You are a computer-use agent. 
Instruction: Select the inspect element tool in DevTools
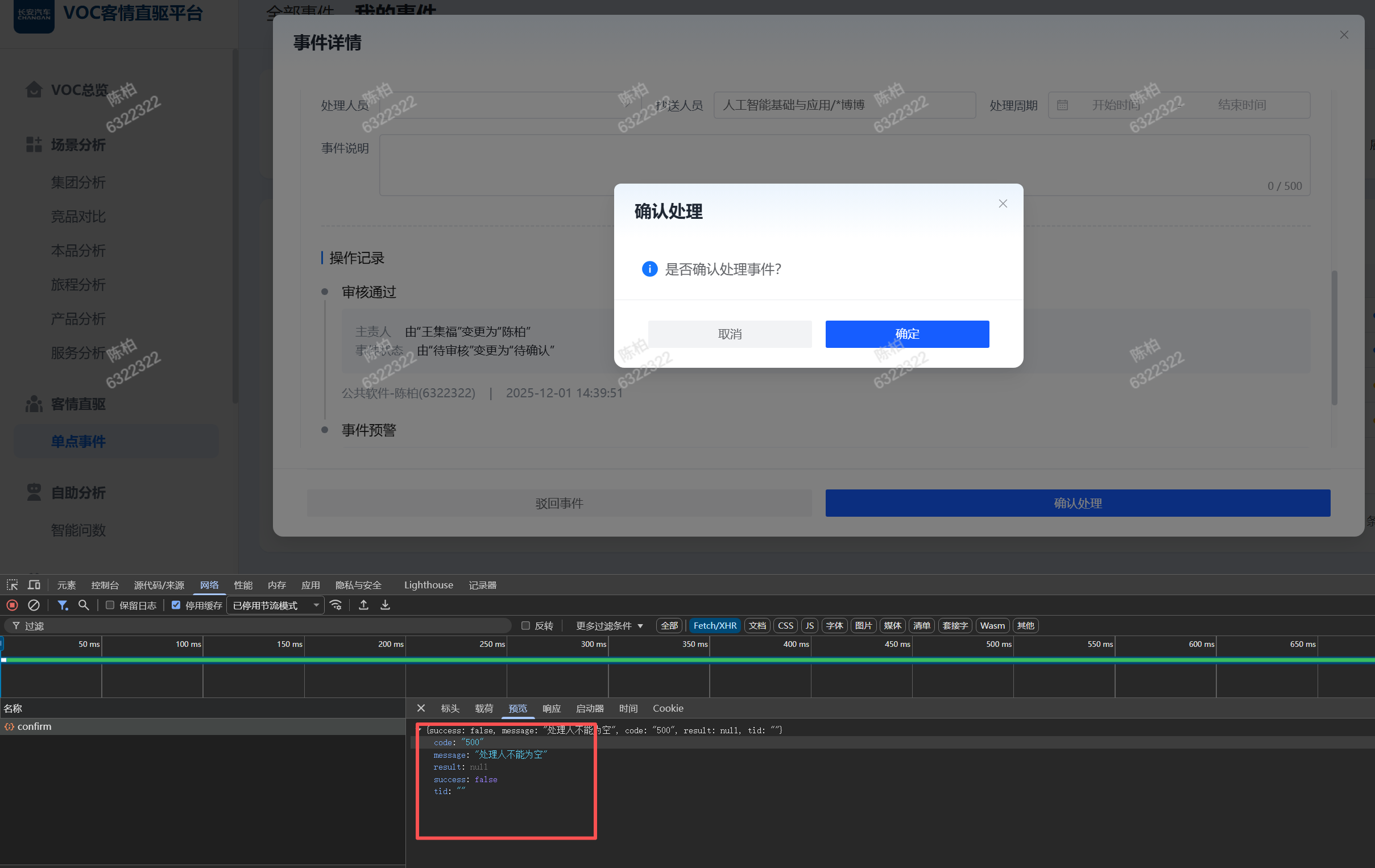pyautogui.click(x=12, y=585)
